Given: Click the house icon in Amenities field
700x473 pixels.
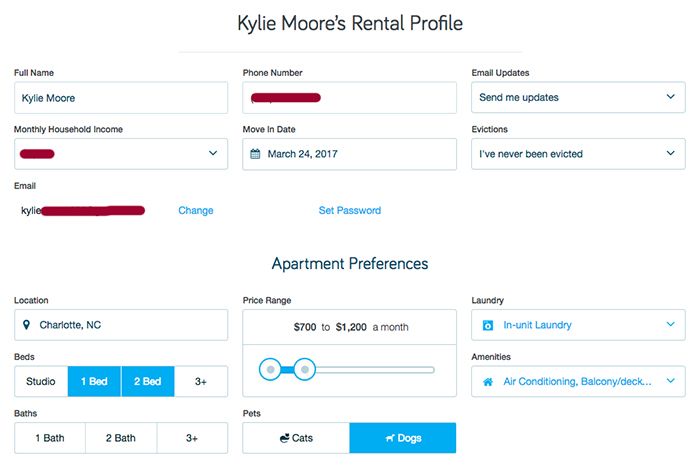Looking at the screenshot, I should (488, 381).
